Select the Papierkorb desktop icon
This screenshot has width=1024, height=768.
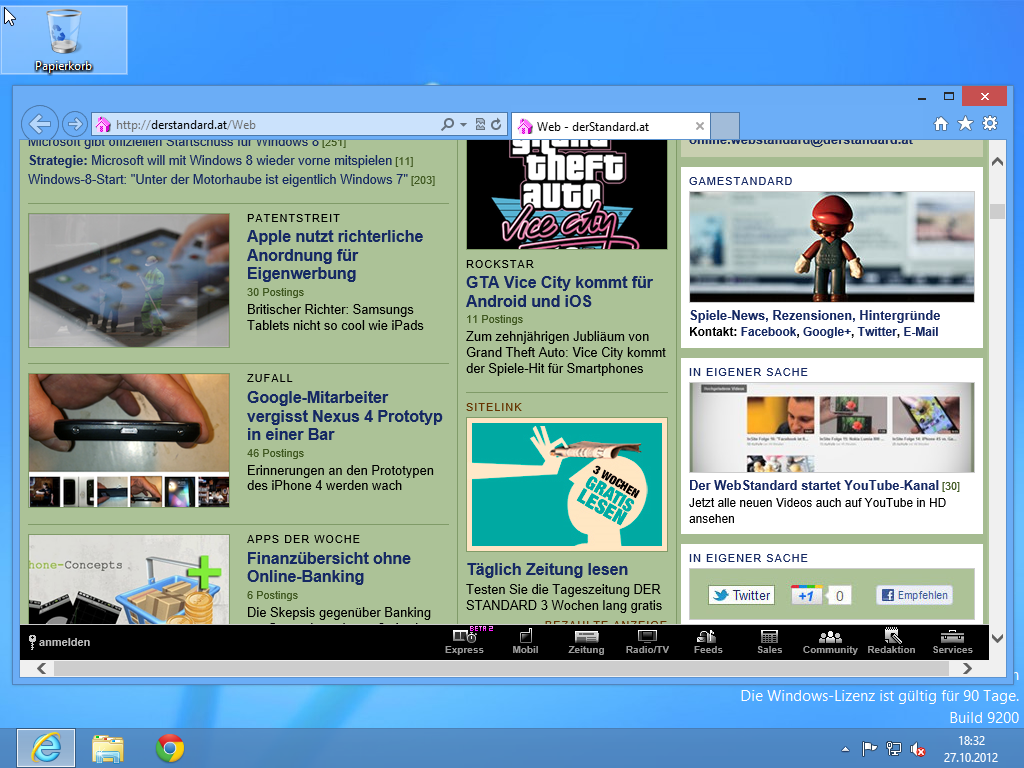pyautogui.click(x=63, y=40)
